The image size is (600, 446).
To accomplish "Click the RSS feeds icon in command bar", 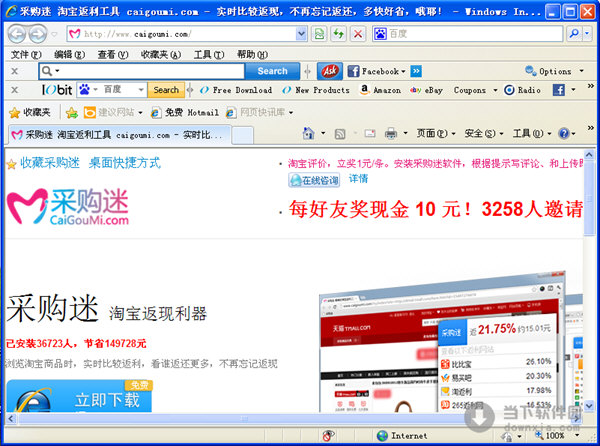I will (340, 133).
